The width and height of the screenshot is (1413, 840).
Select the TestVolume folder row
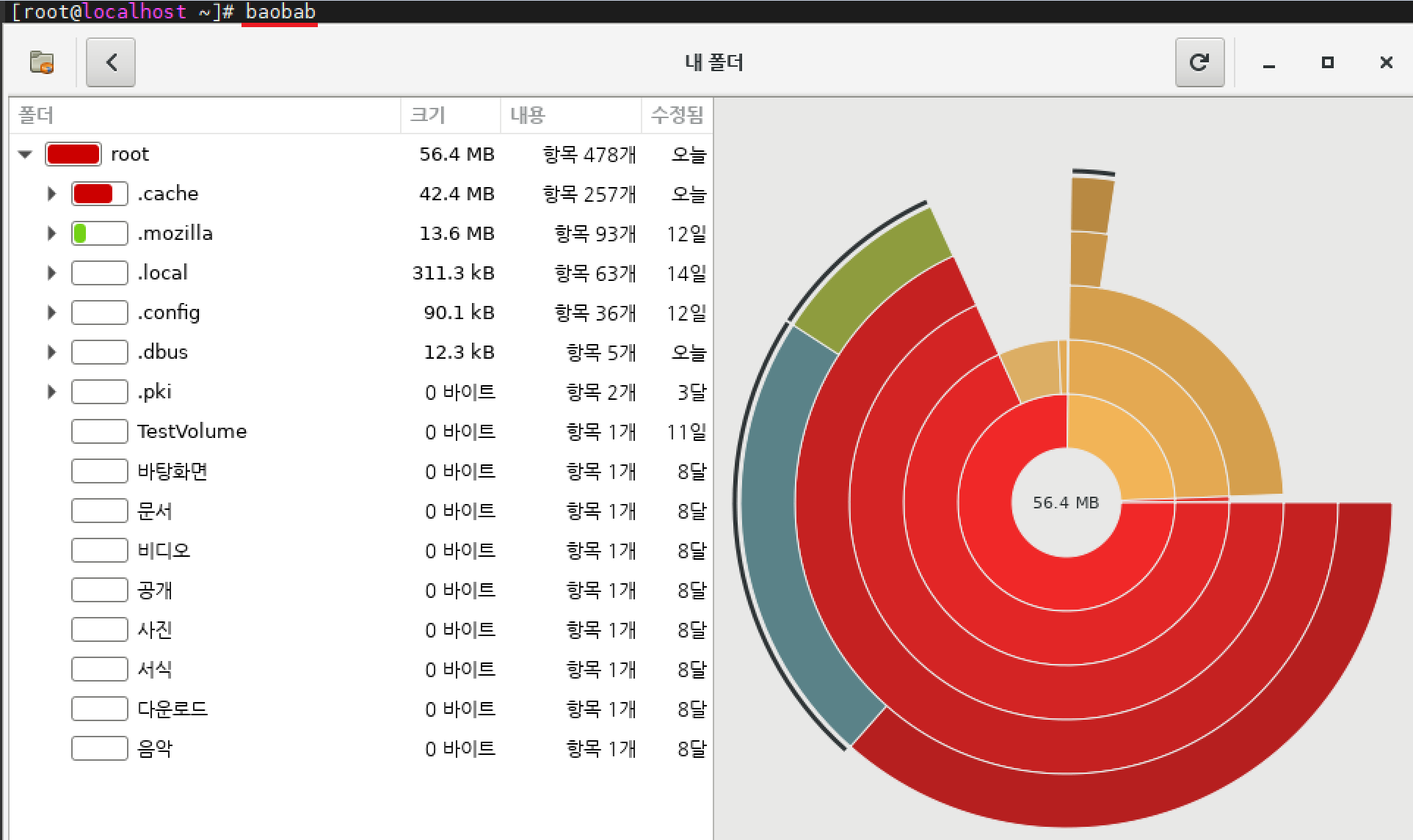192,431
